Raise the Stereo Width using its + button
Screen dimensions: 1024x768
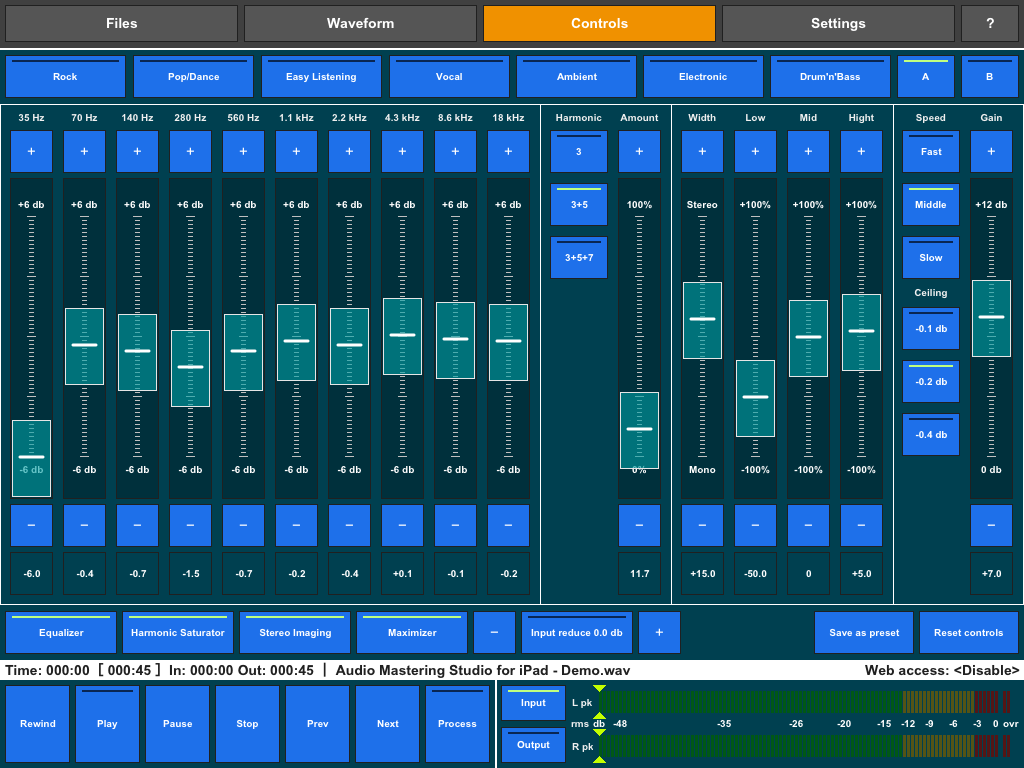pyautogui.click(x=702, y=151)
